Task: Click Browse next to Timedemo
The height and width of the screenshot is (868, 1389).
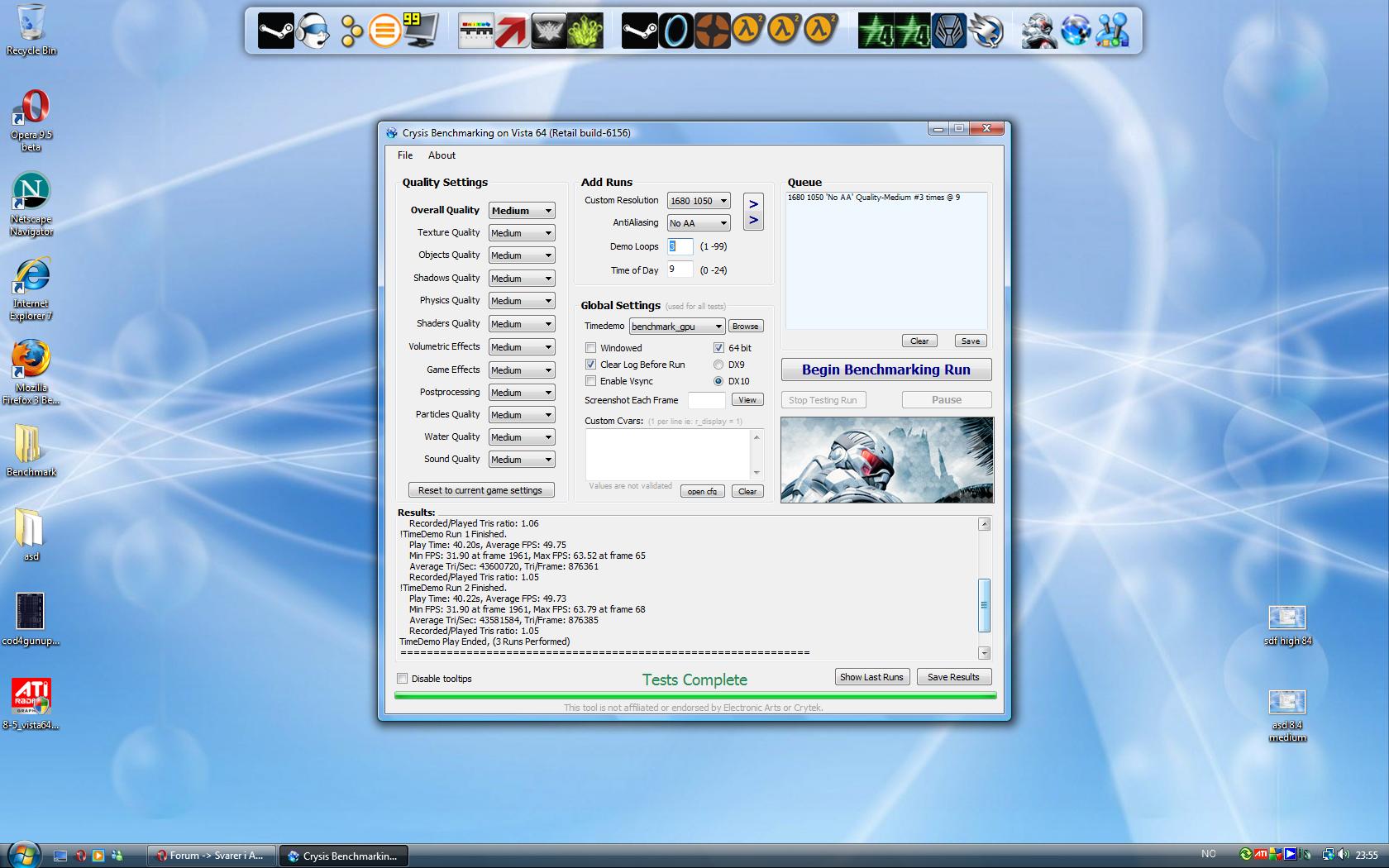Action: [x=745, y=327]
